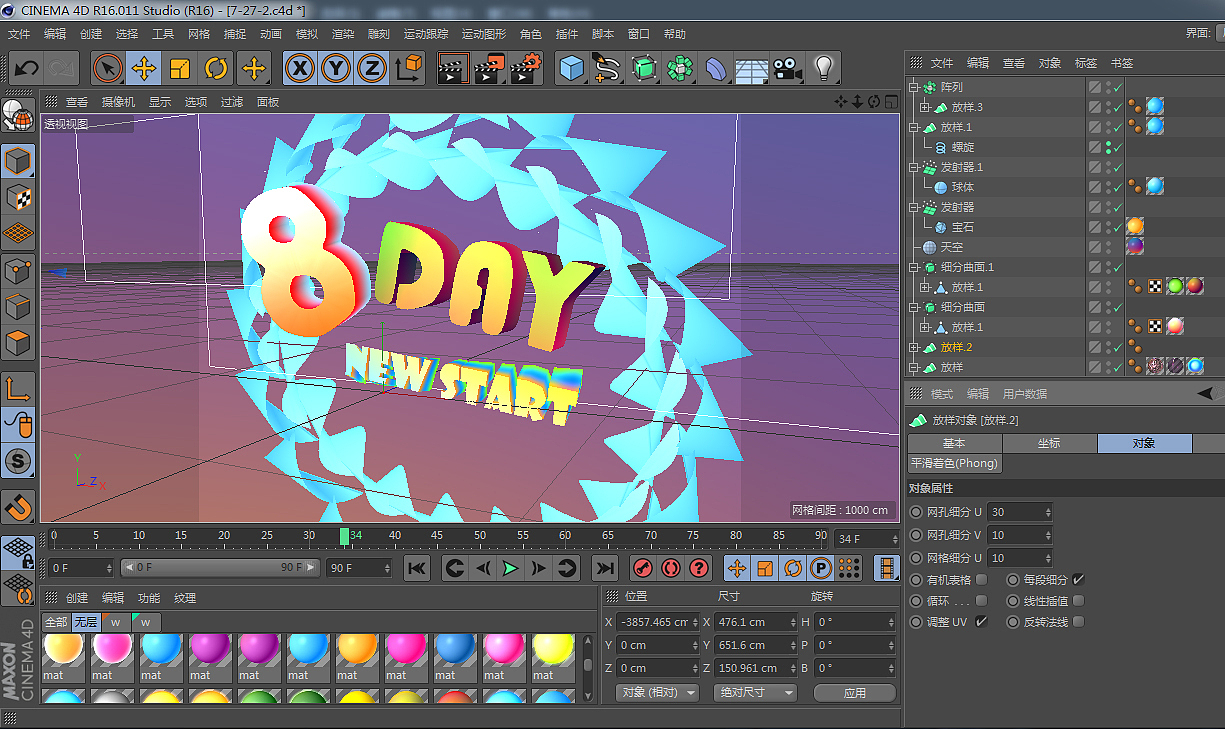Toggle the 阵列 object's enable checkmark
The height and width of the screenshot is (729, 1225).
click(x=1118, y=87)
